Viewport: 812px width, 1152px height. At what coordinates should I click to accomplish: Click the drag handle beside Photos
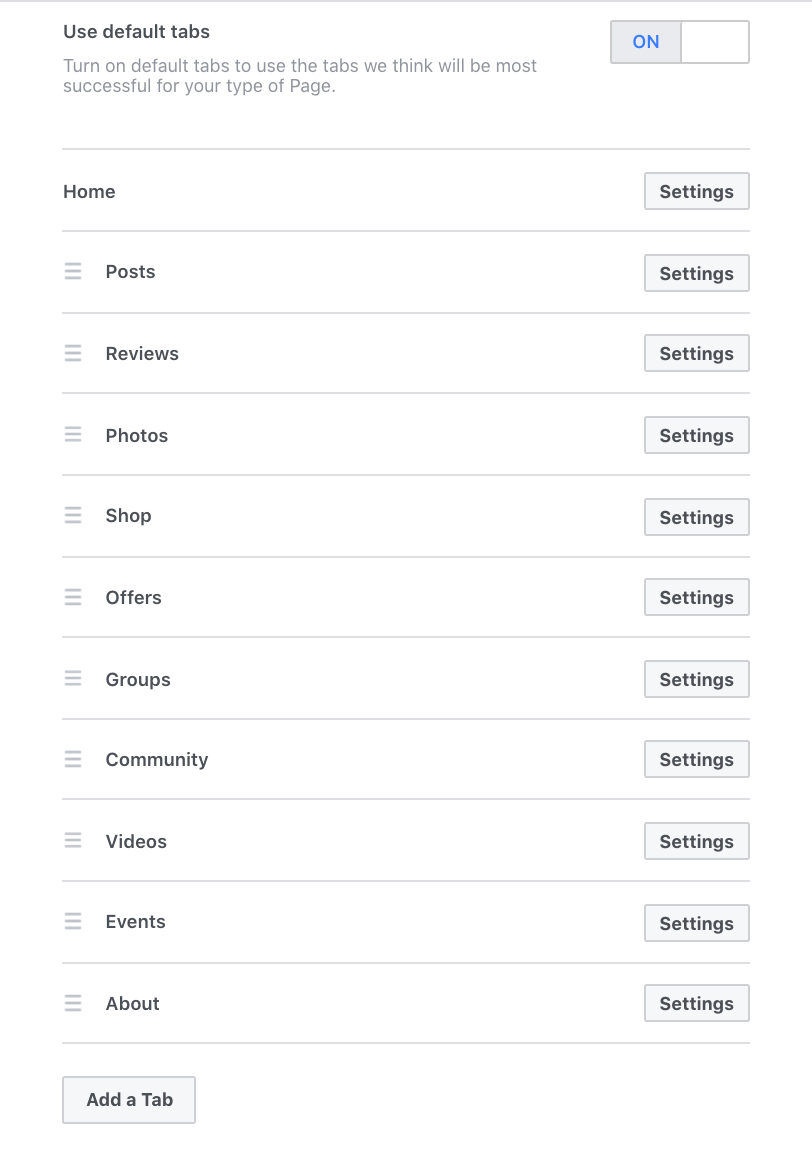point(73,435)
